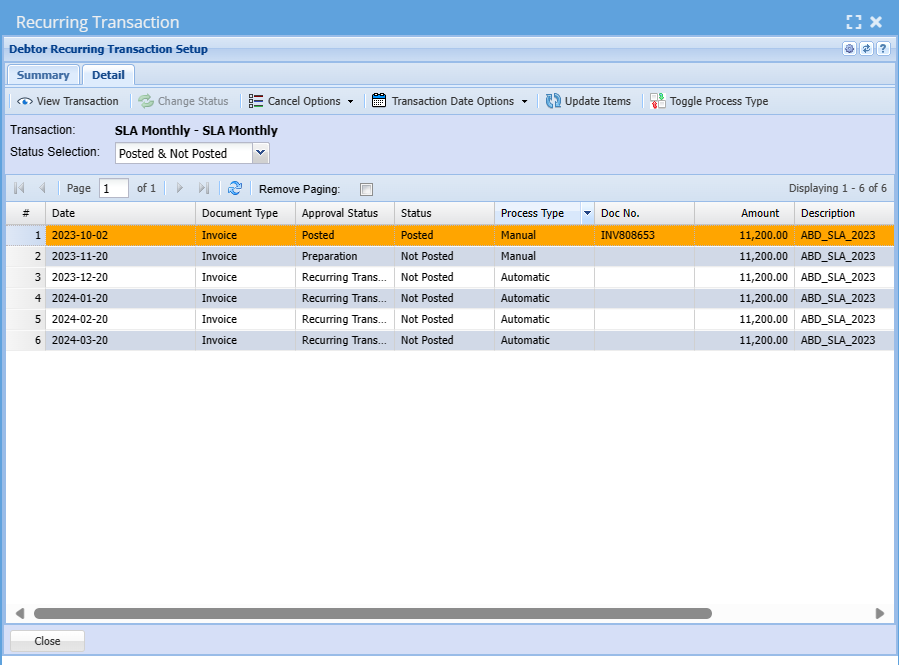Viewport: 899px width, 665px height.
Task: Open the Status Selection dropdown
Action: 260,153
